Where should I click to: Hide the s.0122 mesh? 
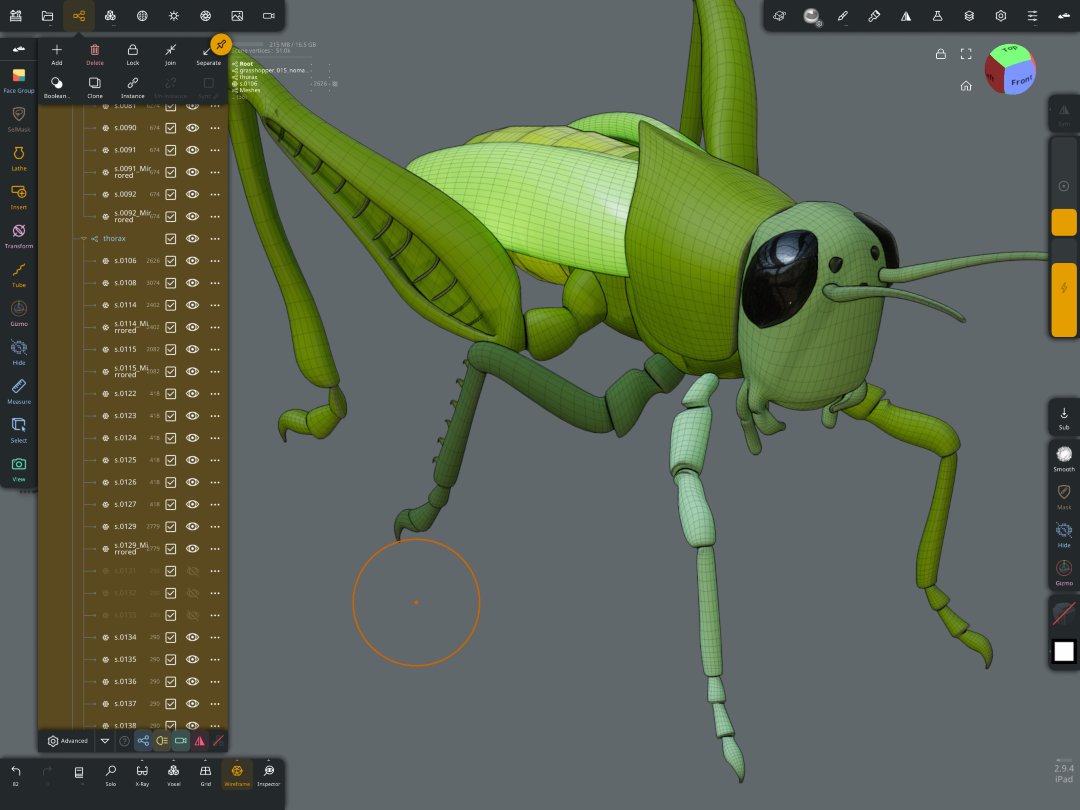193,393
